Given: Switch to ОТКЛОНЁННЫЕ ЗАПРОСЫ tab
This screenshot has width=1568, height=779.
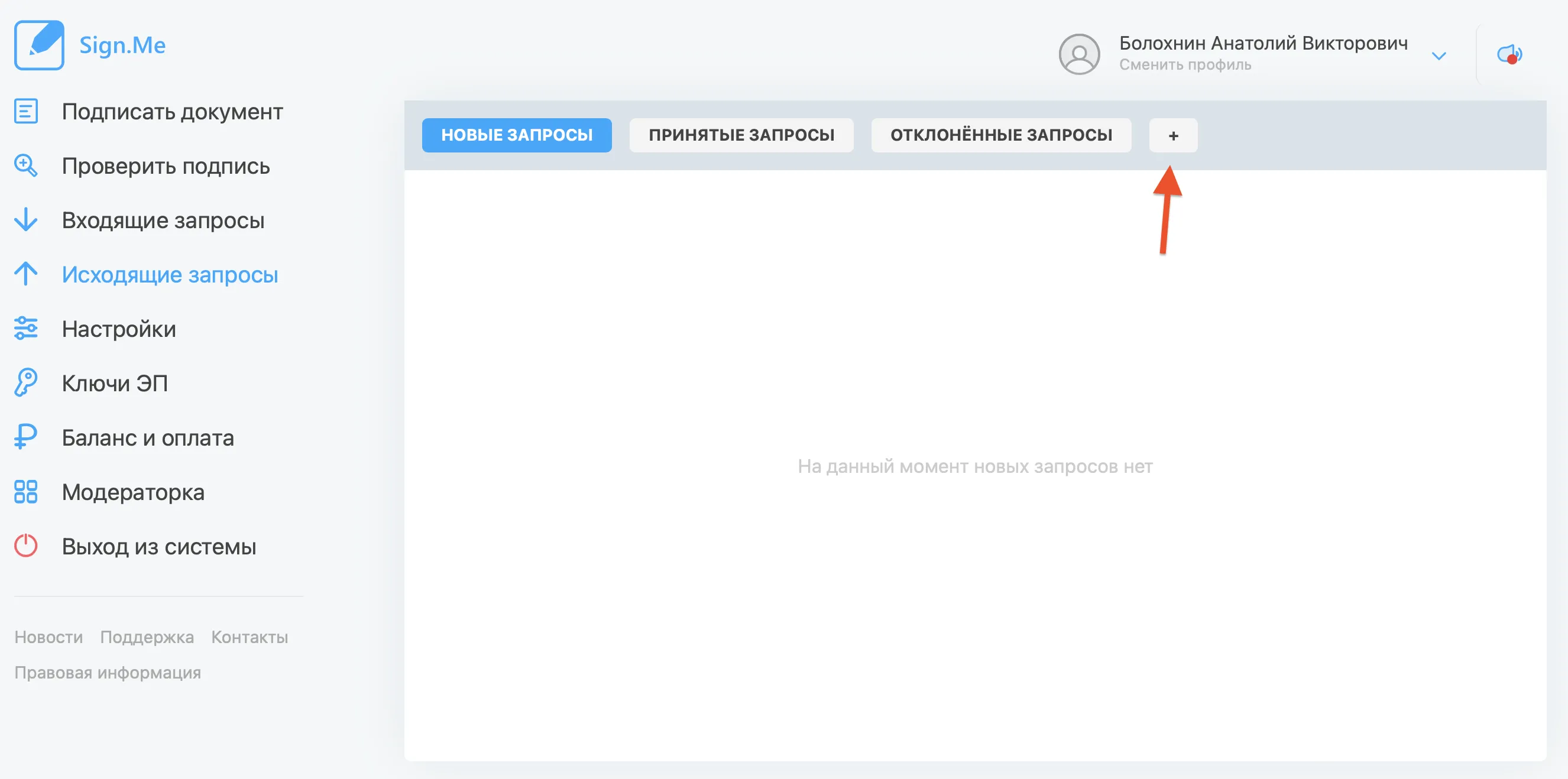Looking at the screenshot, I should point(1002,135).
